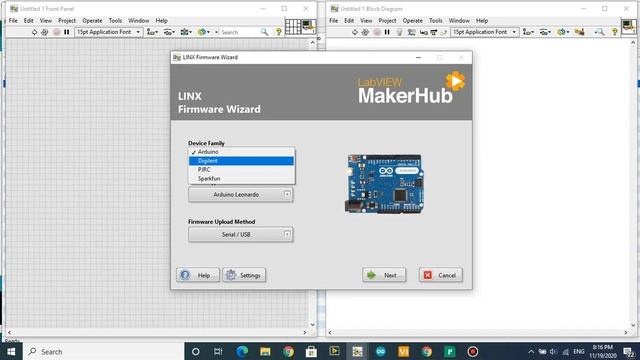
Task: Open Microsoft Edge from taskbar
Action: pos(242,351)
